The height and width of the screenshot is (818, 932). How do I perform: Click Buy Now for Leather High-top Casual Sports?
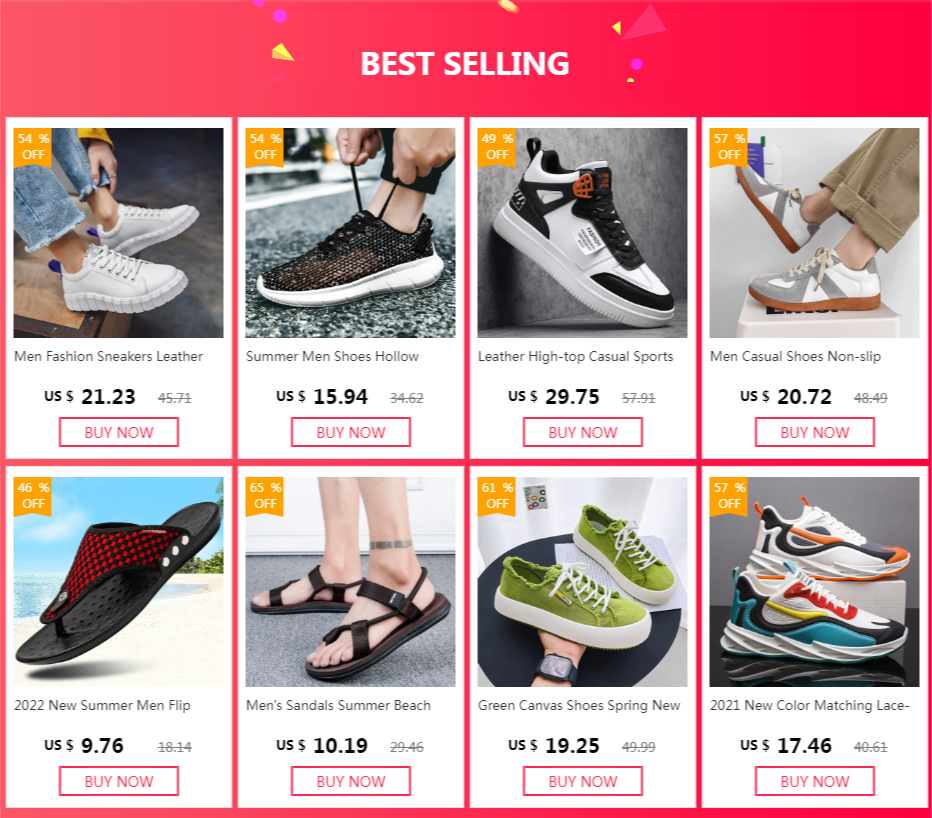pos(582,432)
